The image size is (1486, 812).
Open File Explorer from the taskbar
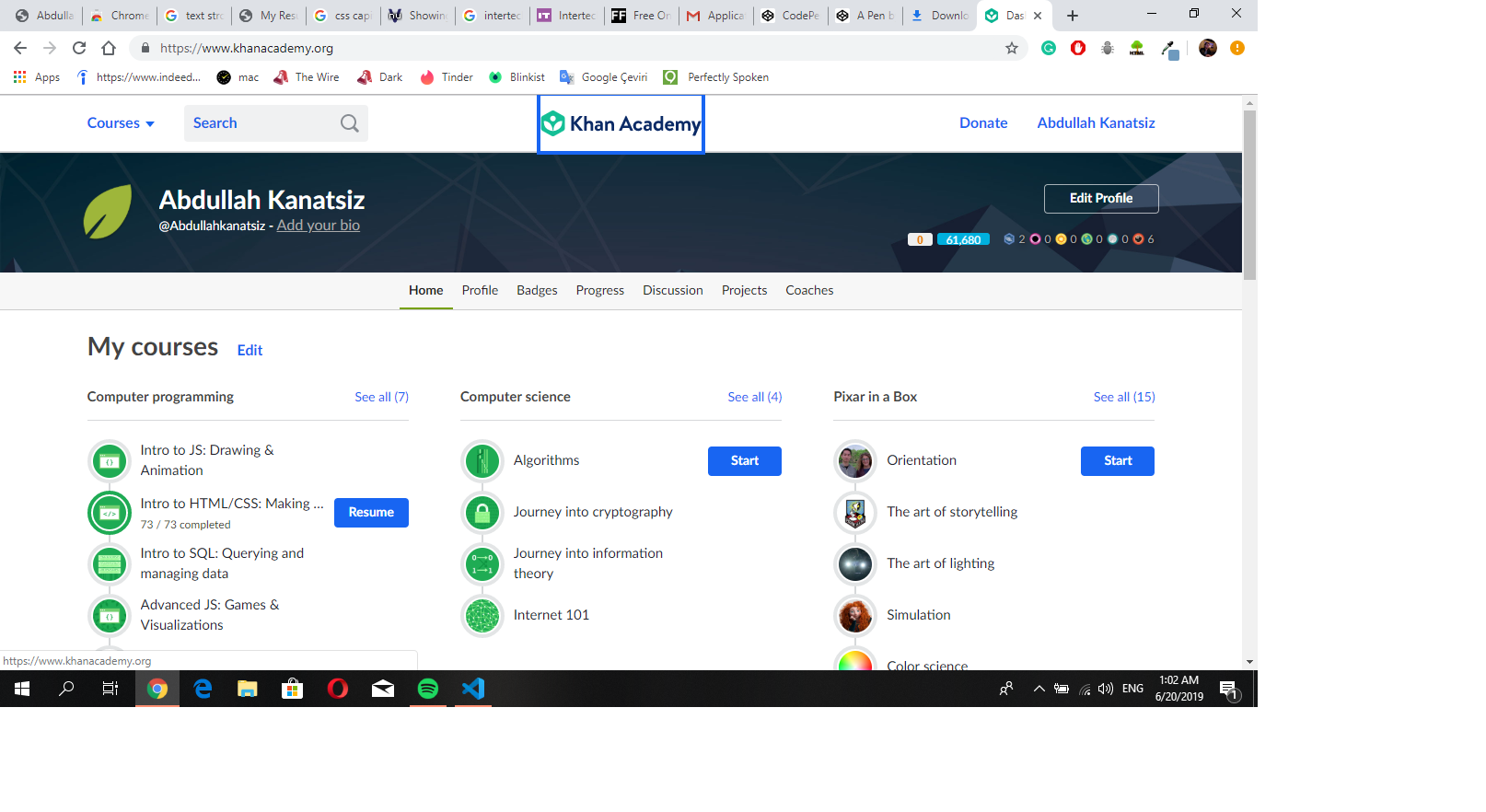(x=248, y=689)
